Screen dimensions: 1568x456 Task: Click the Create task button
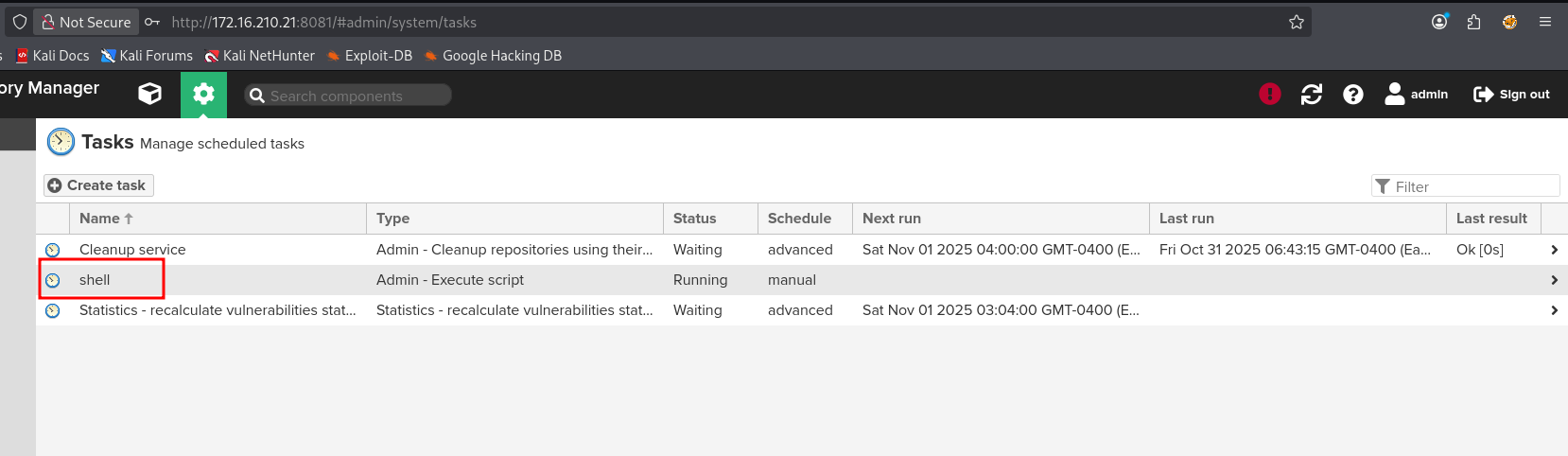click(x=98, y=185)
